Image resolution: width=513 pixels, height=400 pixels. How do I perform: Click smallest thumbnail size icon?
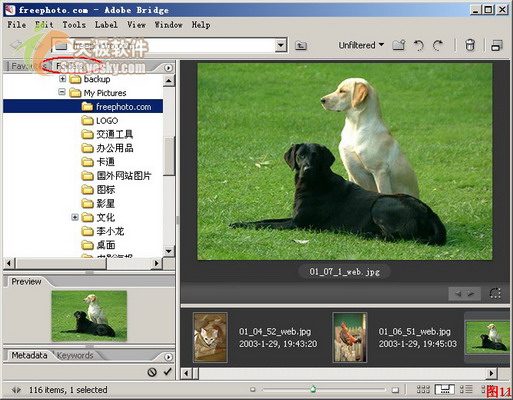[253, 389]
